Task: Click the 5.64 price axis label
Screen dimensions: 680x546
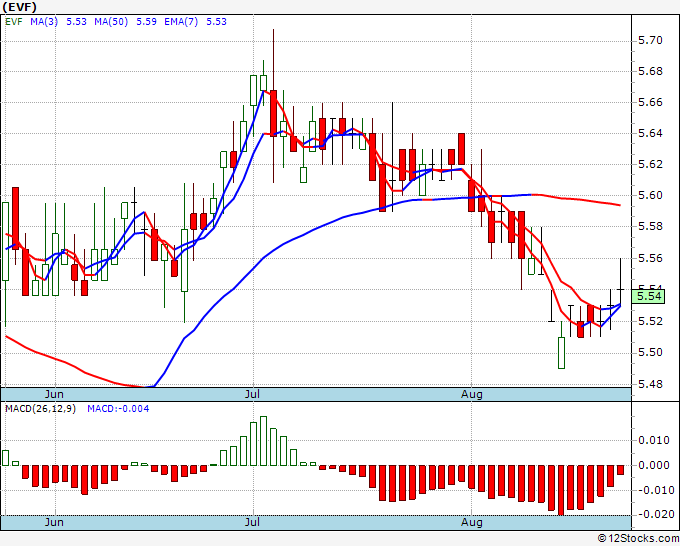Action: tap(651, 134)
